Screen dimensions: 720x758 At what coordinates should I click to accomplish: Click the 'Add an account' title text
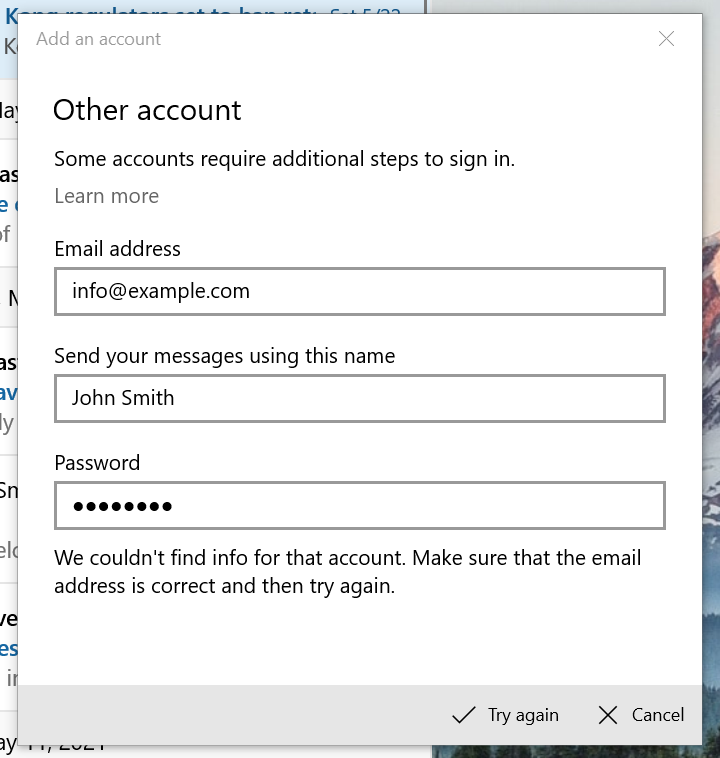click(99, 39)
